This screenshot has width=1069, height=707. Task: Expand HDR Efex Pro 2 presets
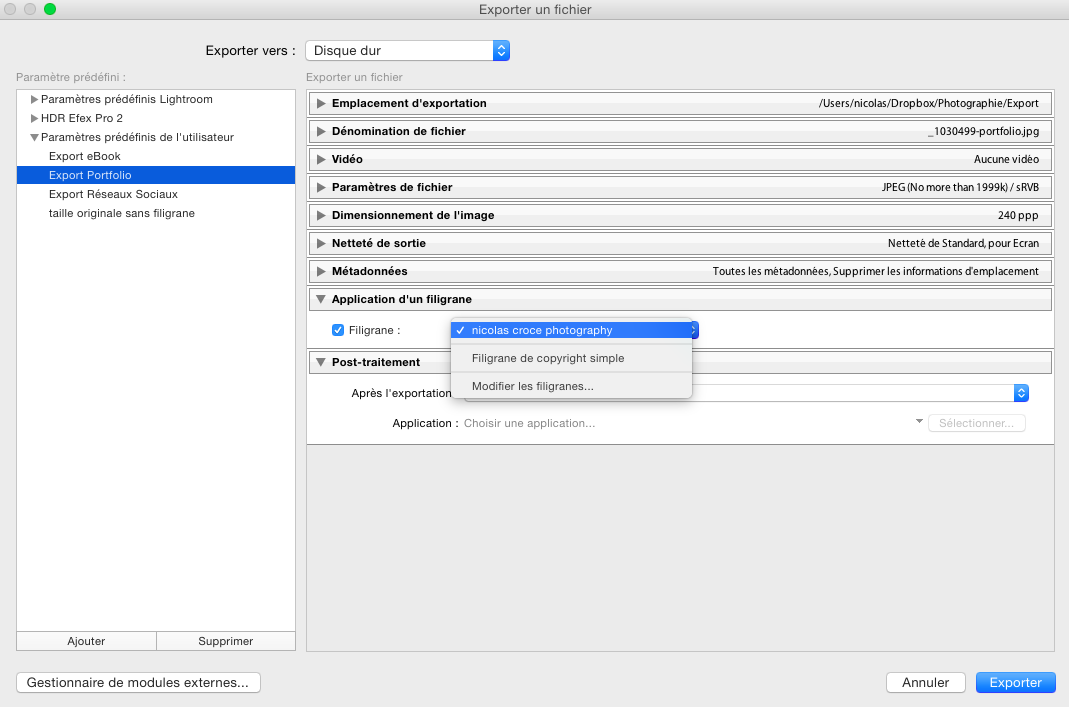pos(35,118)
